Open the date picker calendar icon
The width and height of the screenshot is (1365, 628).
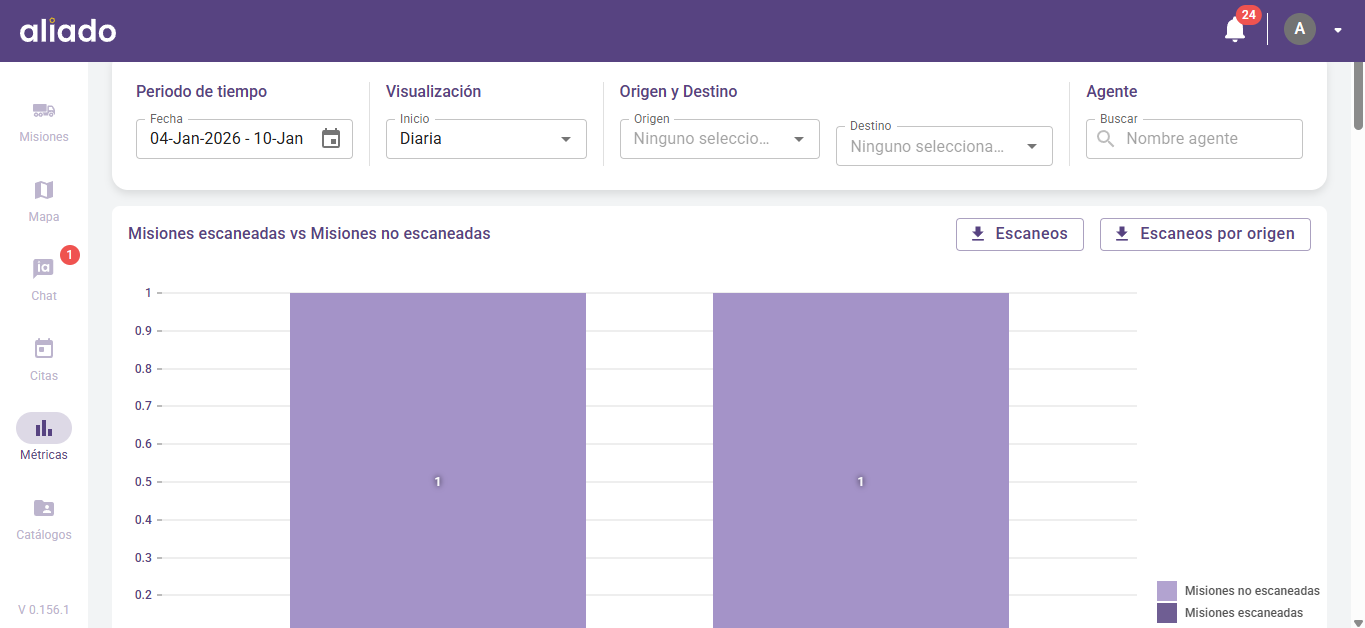(x=331, y=139)
